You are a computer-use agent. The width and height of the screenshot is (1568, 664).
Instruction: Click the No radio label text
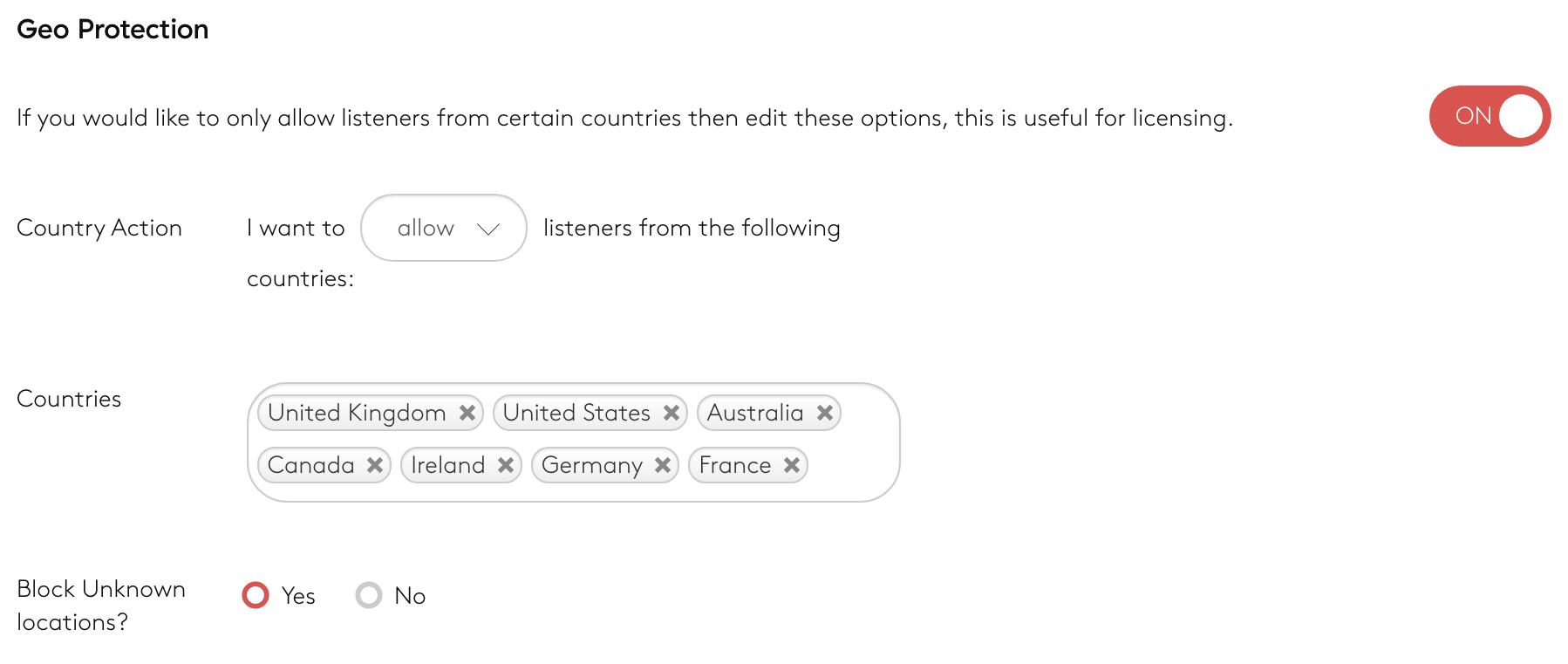point(410,596)
